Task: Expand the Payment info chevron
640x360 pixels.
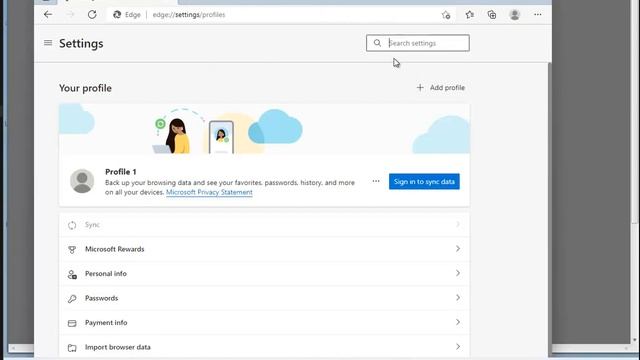Action: pyautogui.click(x=458, y=322)
